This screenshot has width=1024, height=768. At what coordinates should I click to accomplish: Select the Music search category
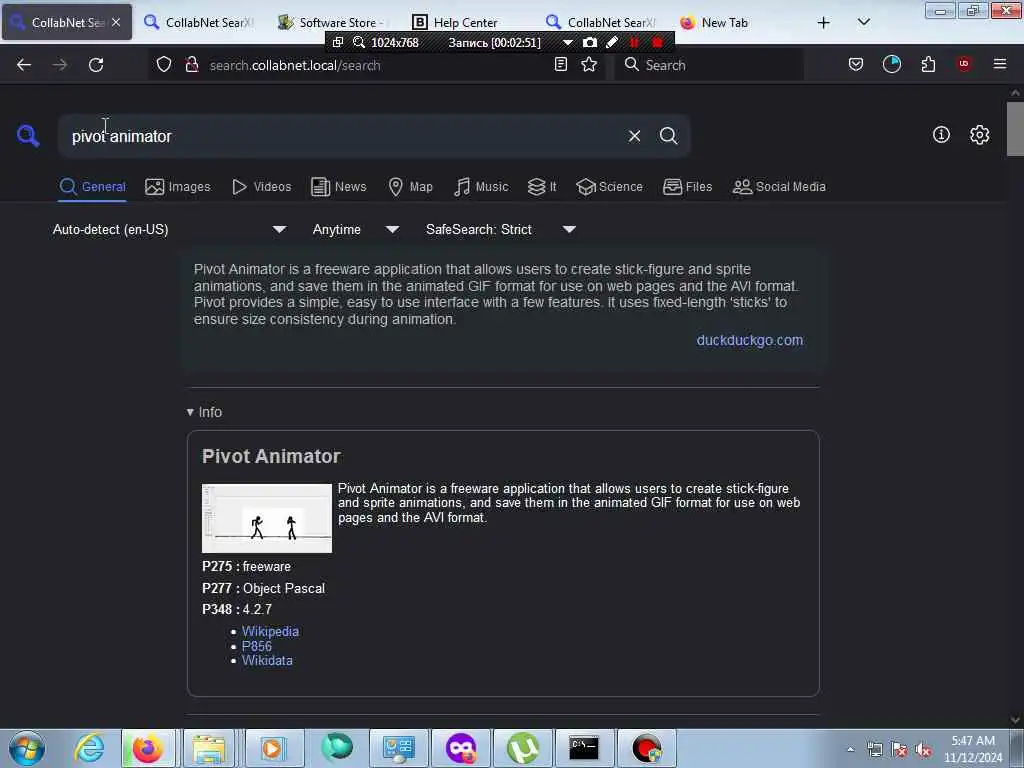click(x=481, y=187)
